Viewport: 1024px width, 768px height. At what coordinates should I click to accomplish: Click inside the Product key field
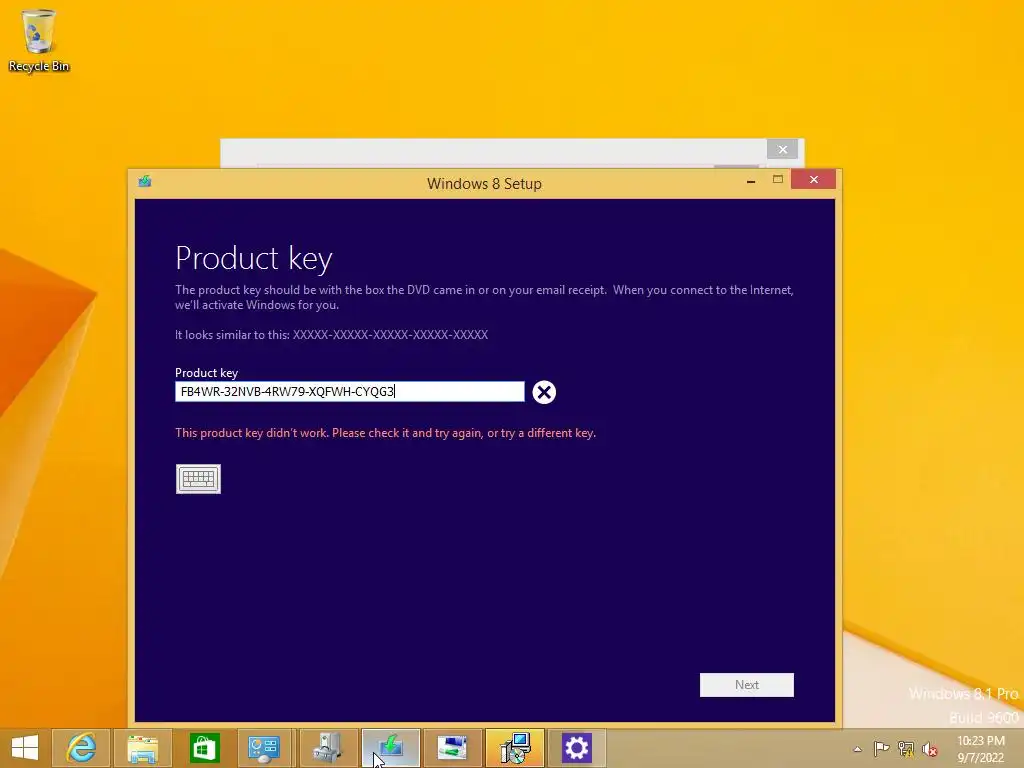point(349,391)
